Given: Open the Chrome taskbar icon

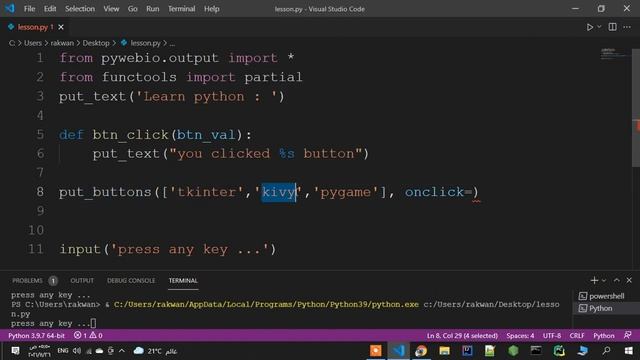Looking at the screenshot, I should [421, 351].
